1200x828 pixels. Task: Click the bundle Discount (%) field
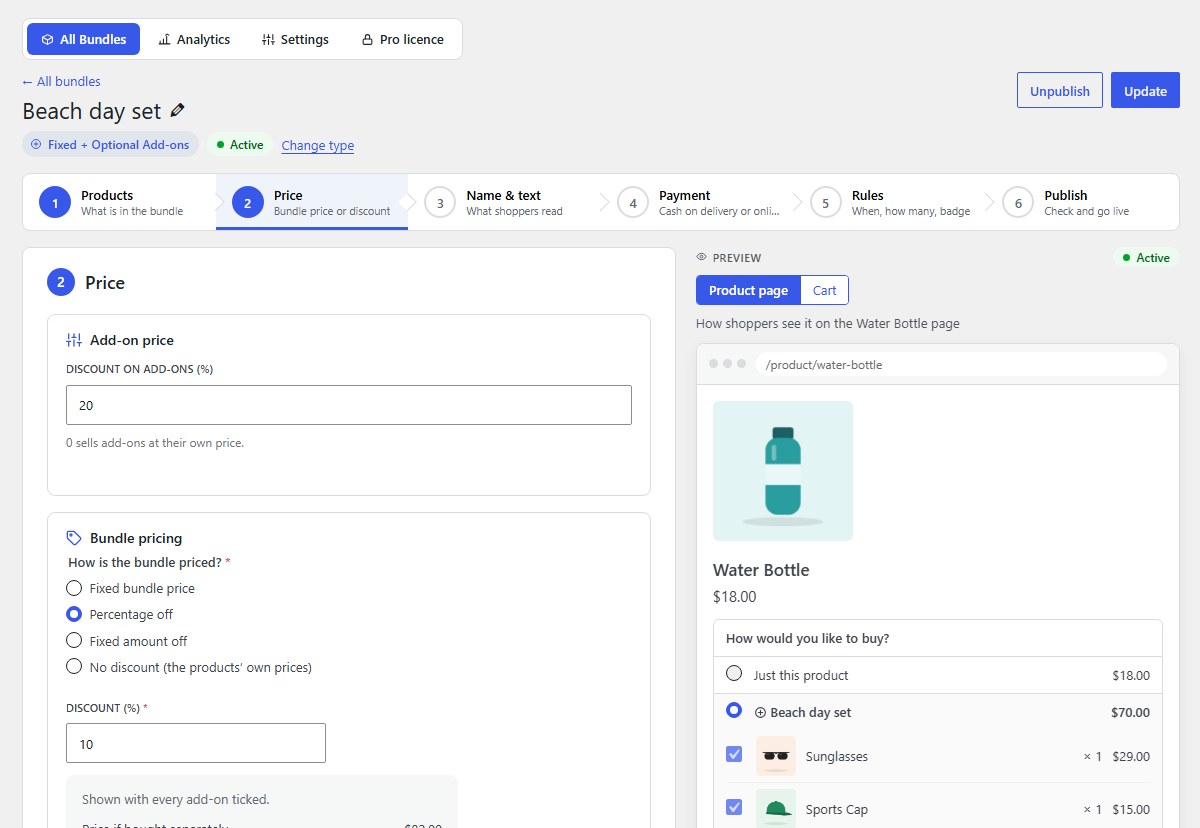196,743
